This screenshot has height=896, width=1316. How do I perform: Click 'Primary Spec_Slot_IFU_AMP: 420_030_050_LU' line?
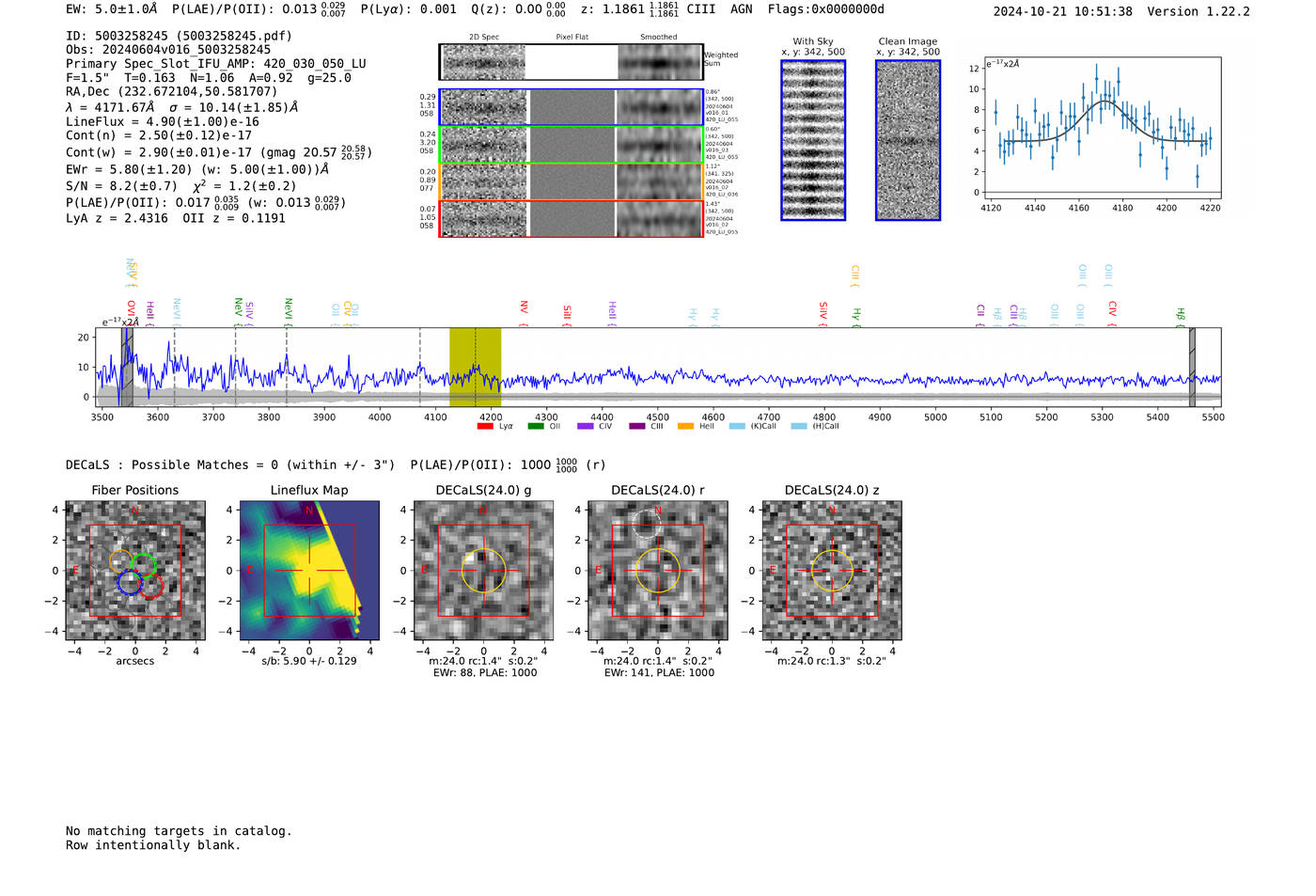216,64
